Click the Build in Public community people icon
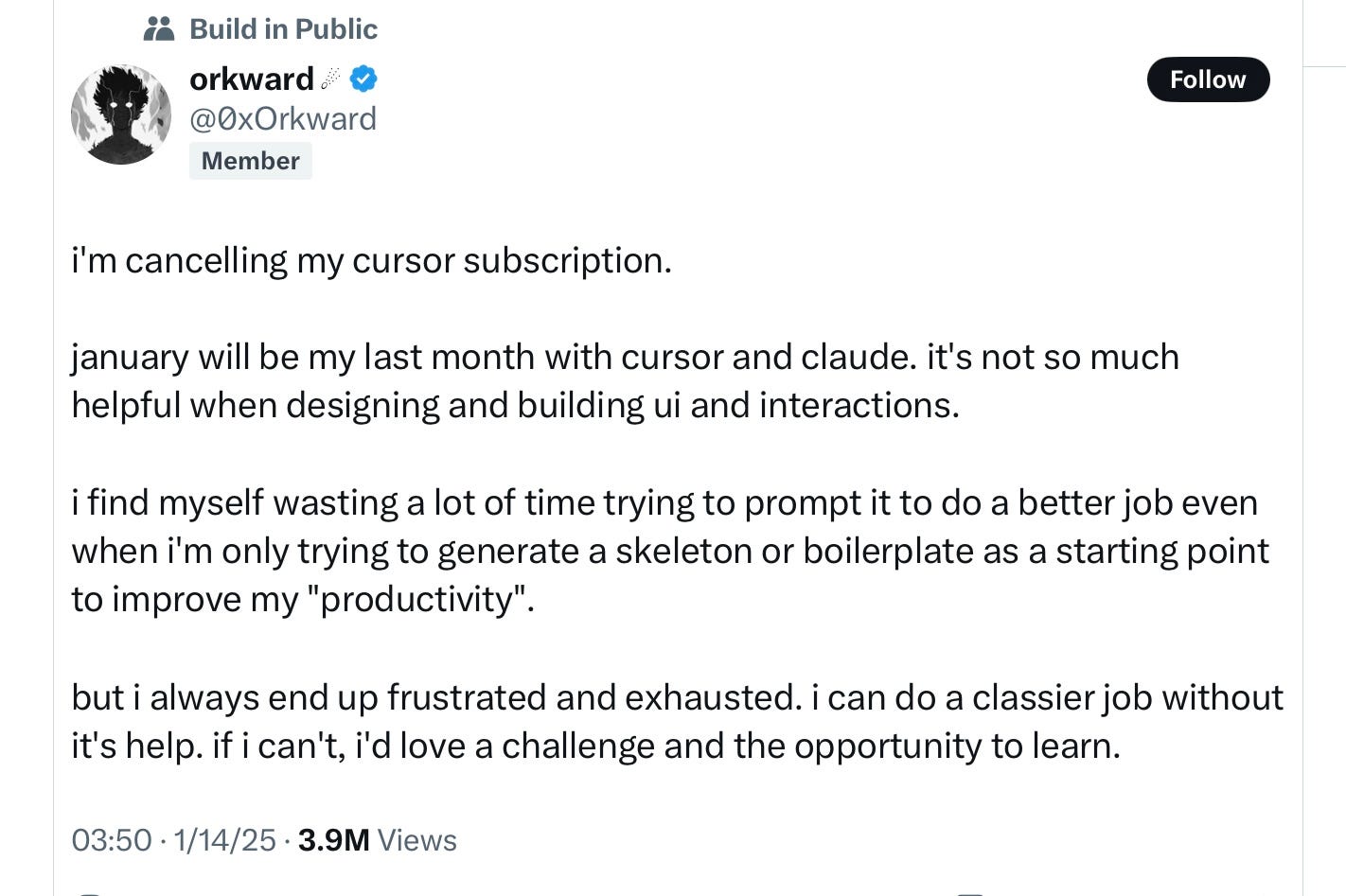The height and width of the screenshot is (896, 1346). (159, 29)
